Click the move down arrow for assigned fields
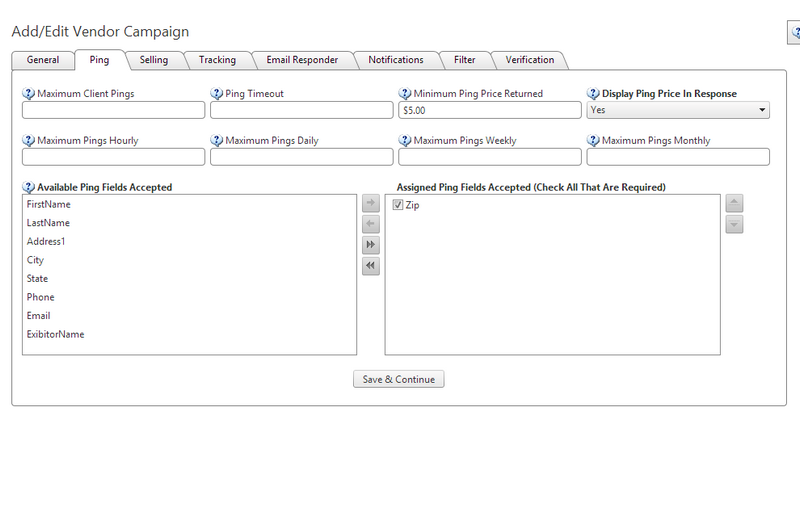 click(734, 224)
